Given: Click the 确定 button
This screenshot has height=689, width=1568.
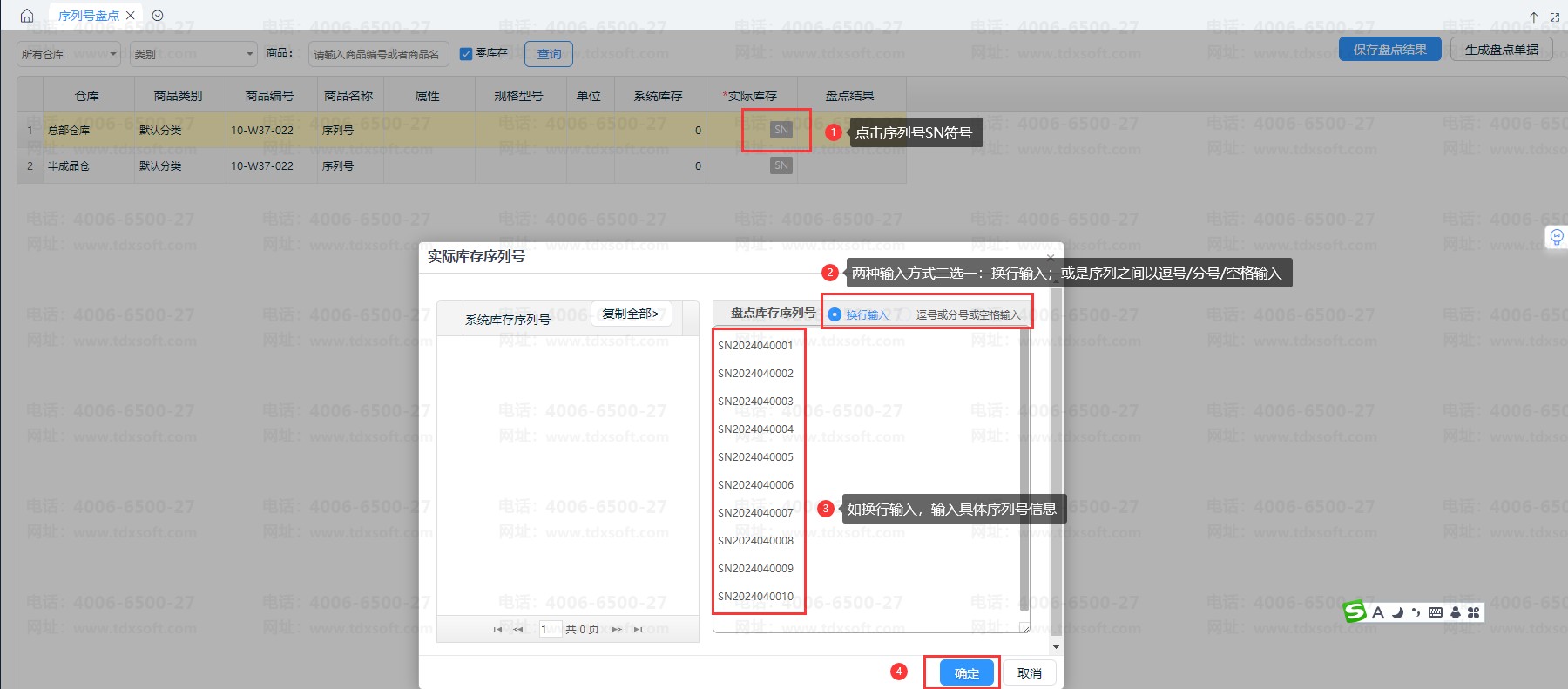Looking at the screenshot, I should pyautogui.click(x=967, y=673).
